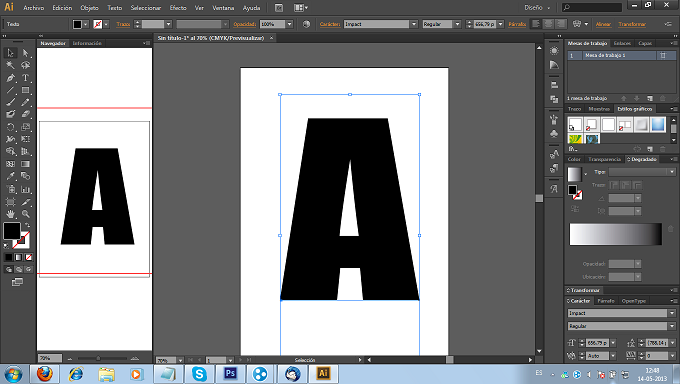The image size is (680, 384).
Task: Align paragraph text center
Action: 549,24
